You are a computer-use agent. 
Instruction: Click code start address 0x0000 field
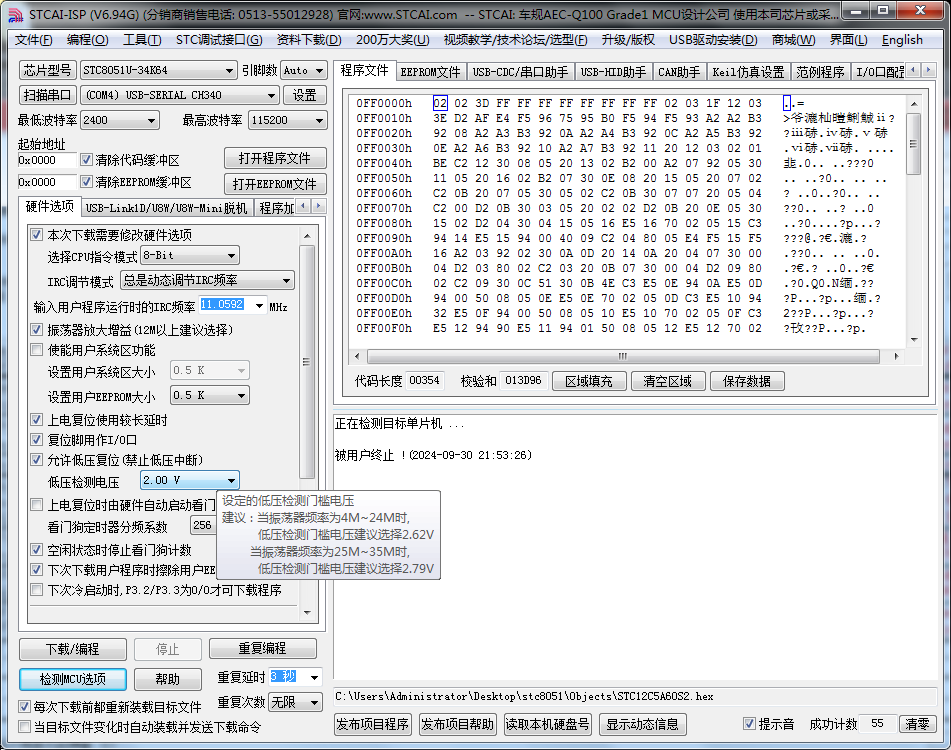click(47, 160)
